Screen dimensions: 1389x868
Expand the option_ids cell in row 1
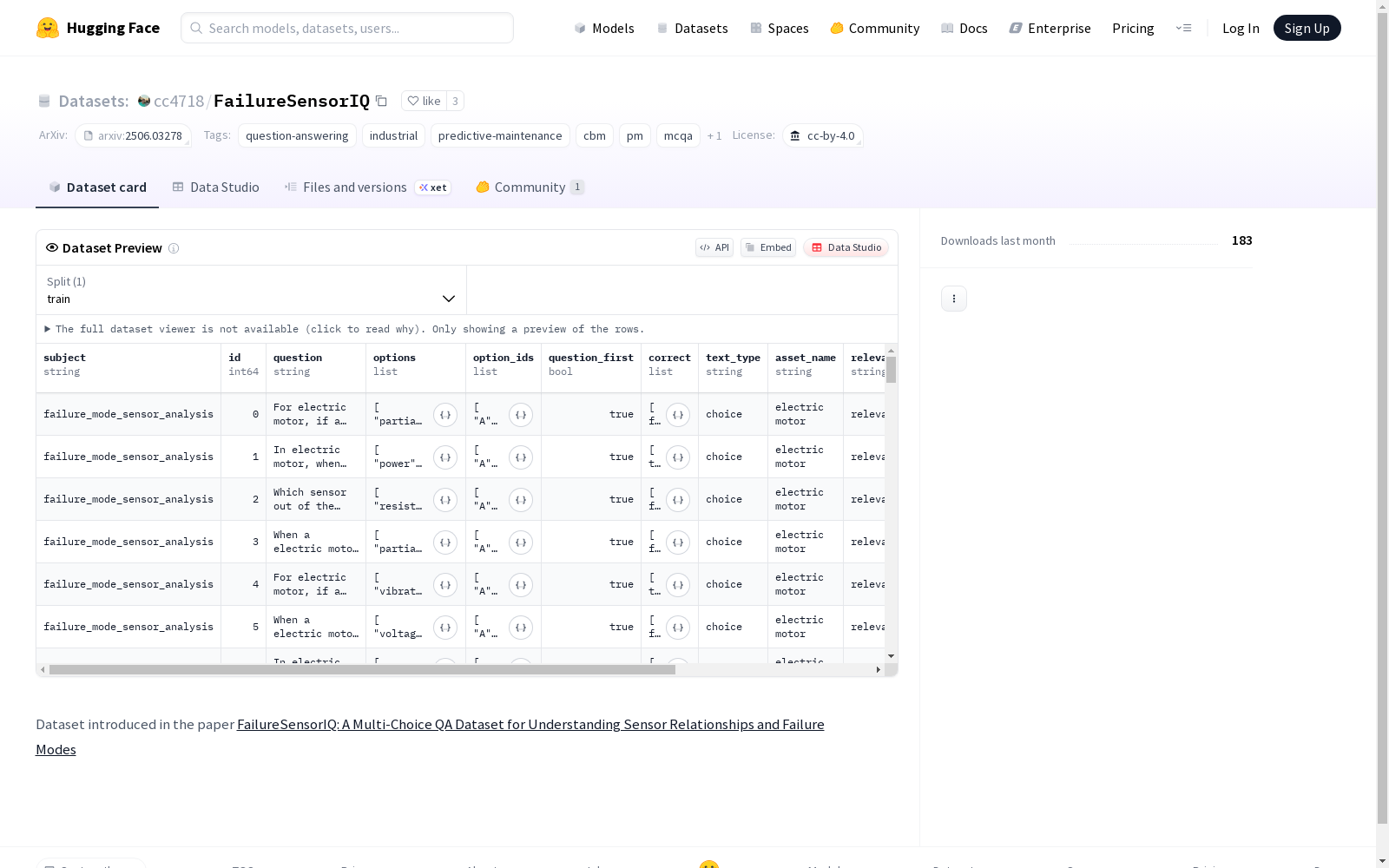click(x=521, y=457)
